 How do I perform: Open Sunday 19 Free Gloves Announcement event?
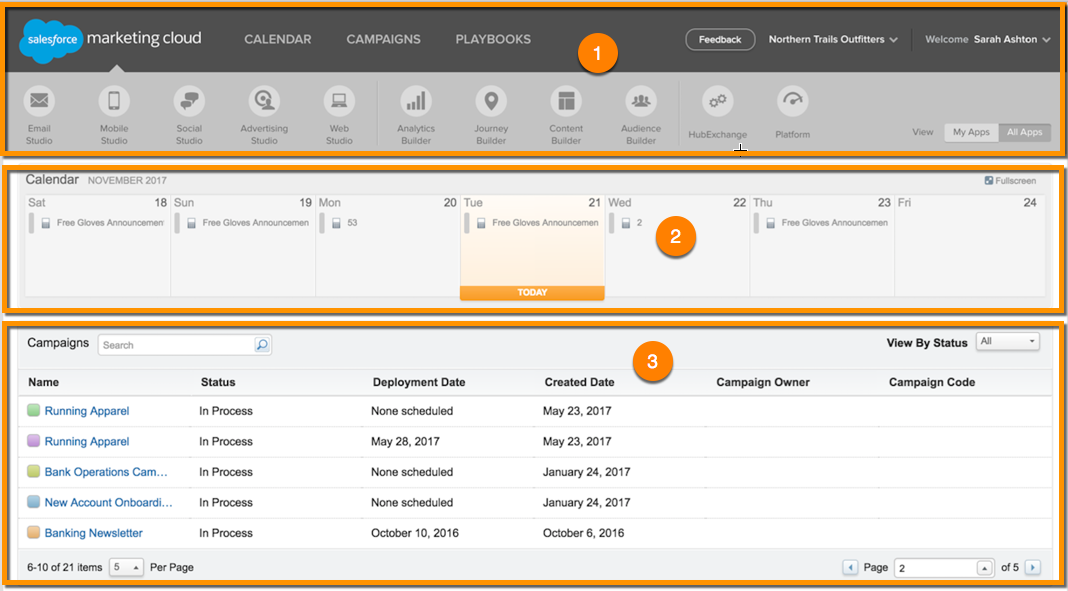point(255,223)
